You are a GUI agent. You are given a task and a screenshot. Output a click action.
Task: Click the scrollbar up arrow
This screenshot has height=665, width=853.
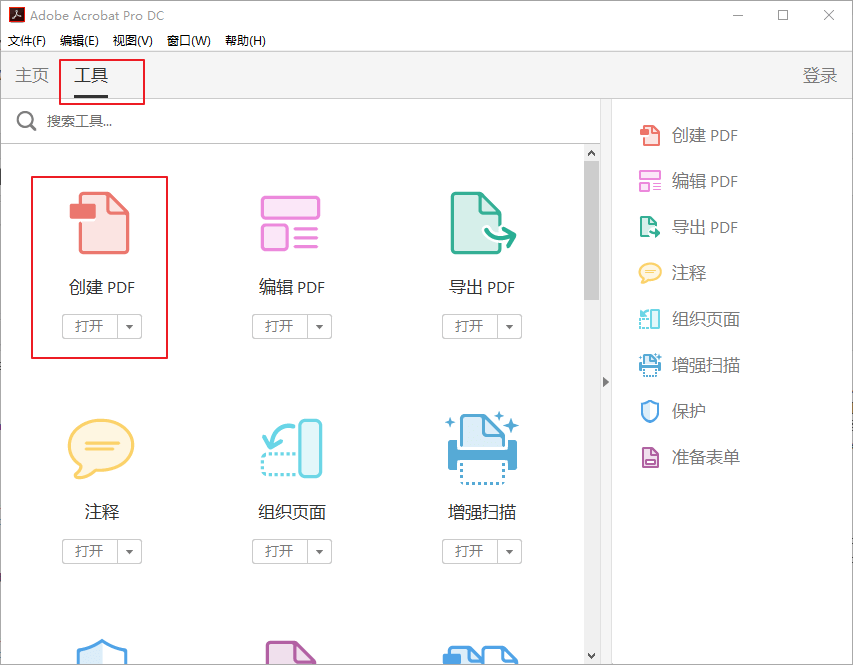[x=591, y=153]
